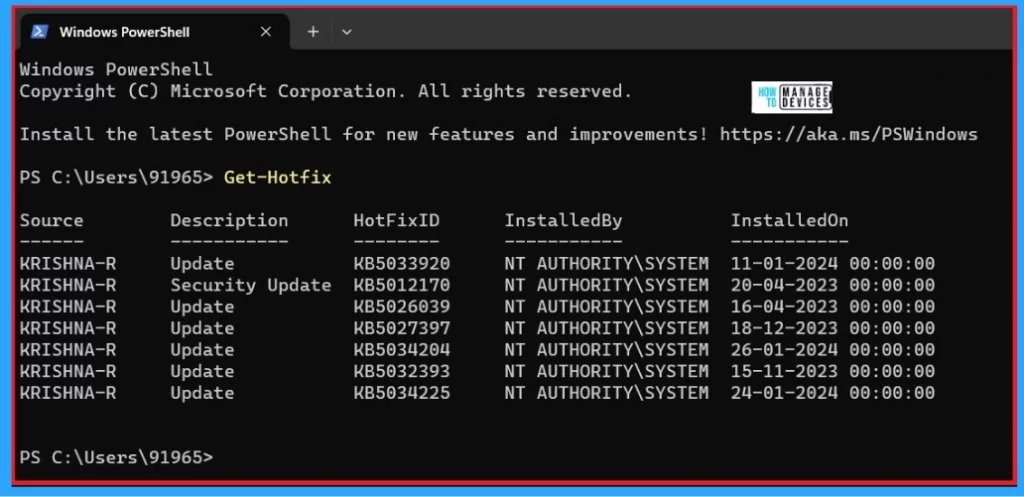The width and height of the screenshot is (1024, 497).
Task: Click hotfix ID KB5012170
Action: (402, 285)
